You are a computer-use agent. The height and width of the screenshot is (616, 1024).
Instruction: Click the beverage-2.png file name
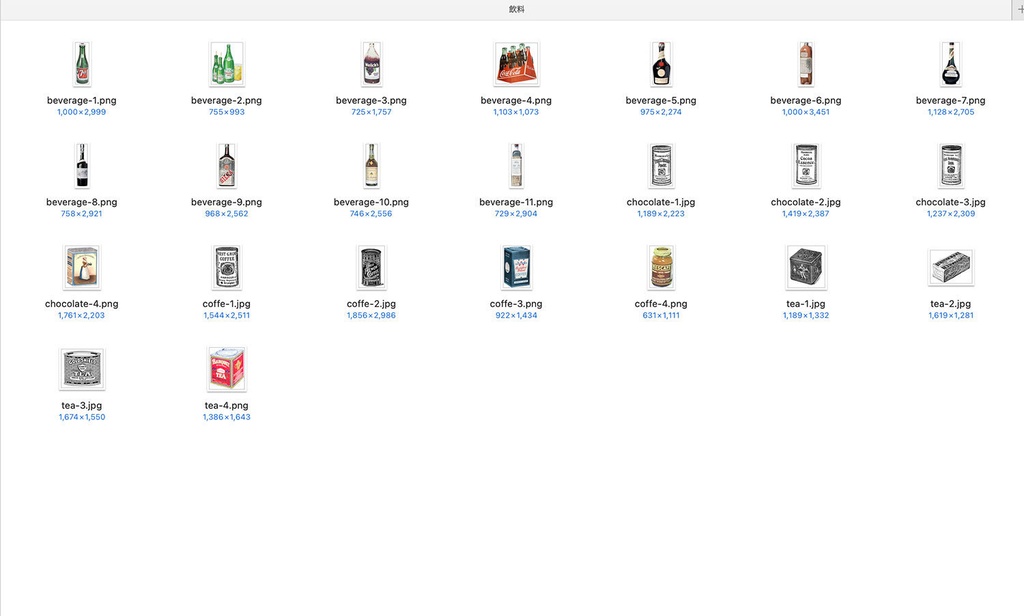227,101
